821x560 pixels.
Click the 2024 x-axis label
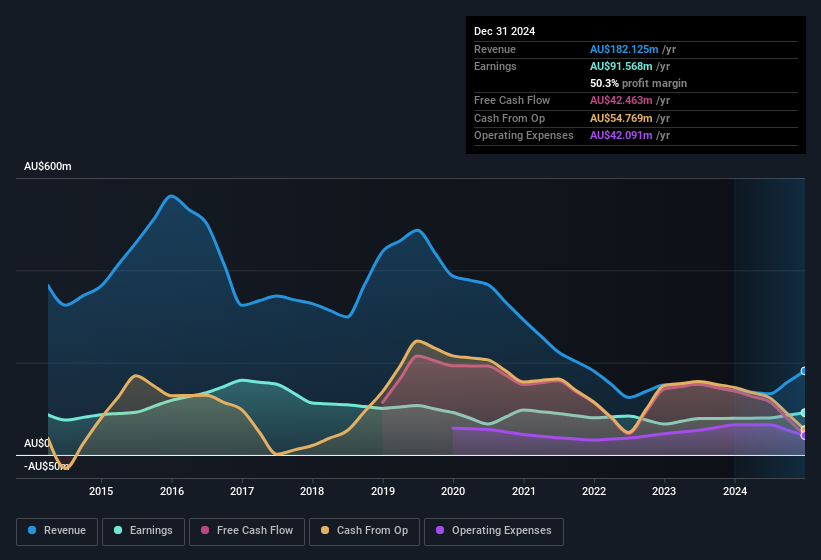[735, 491]
